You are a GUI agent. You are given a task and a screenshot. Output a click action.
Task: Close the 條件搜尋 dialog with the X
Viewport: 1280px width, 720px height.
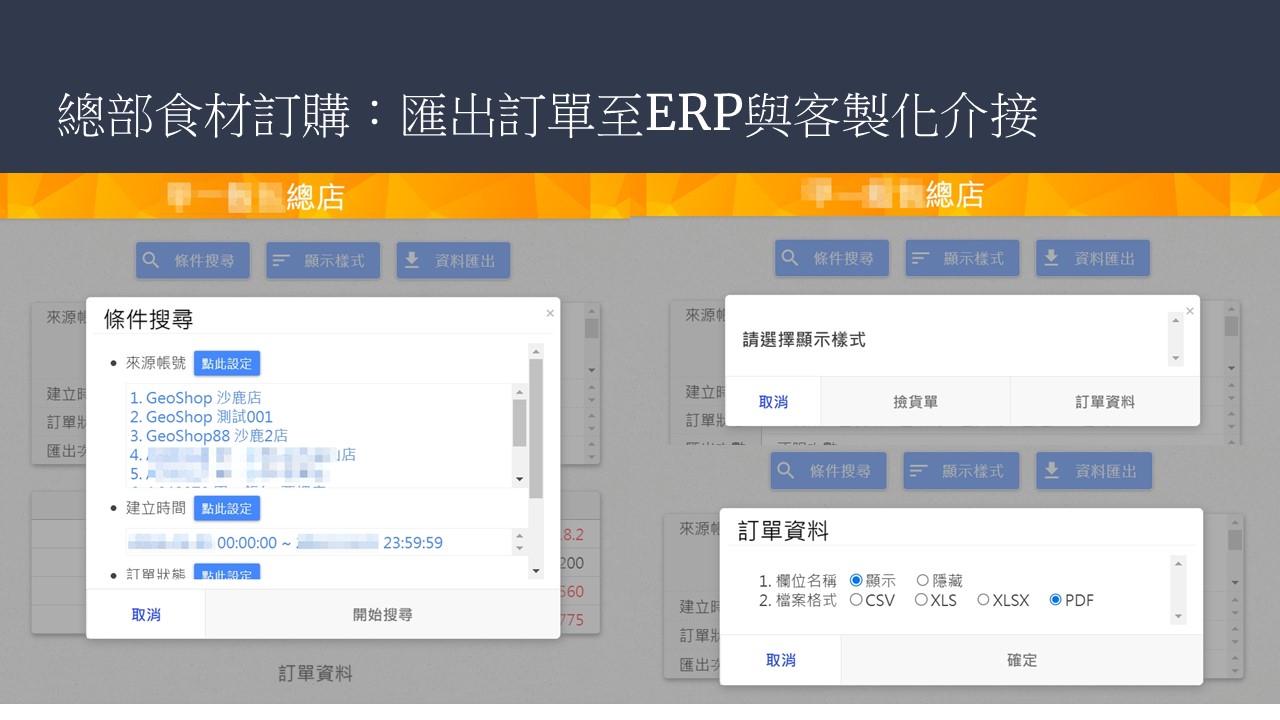pyautogui.click(x=549, y=313)
